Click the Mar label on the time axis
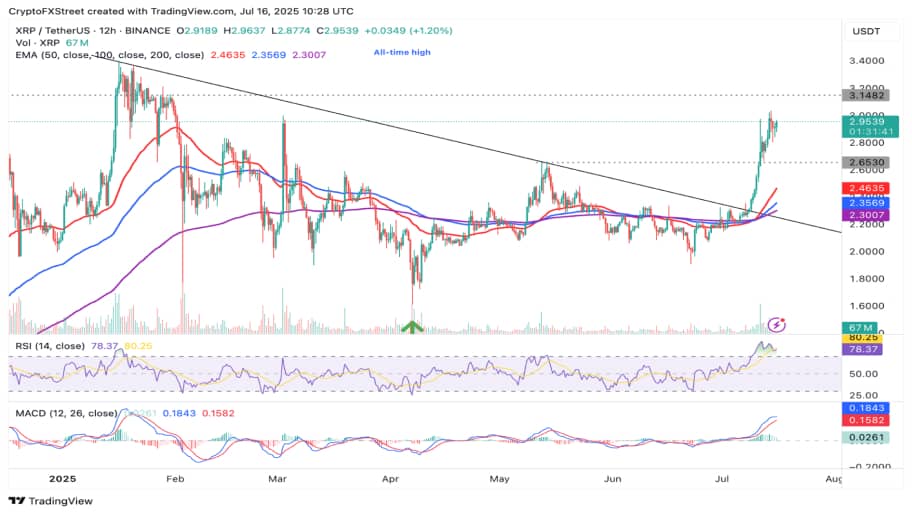 point(277,479)
